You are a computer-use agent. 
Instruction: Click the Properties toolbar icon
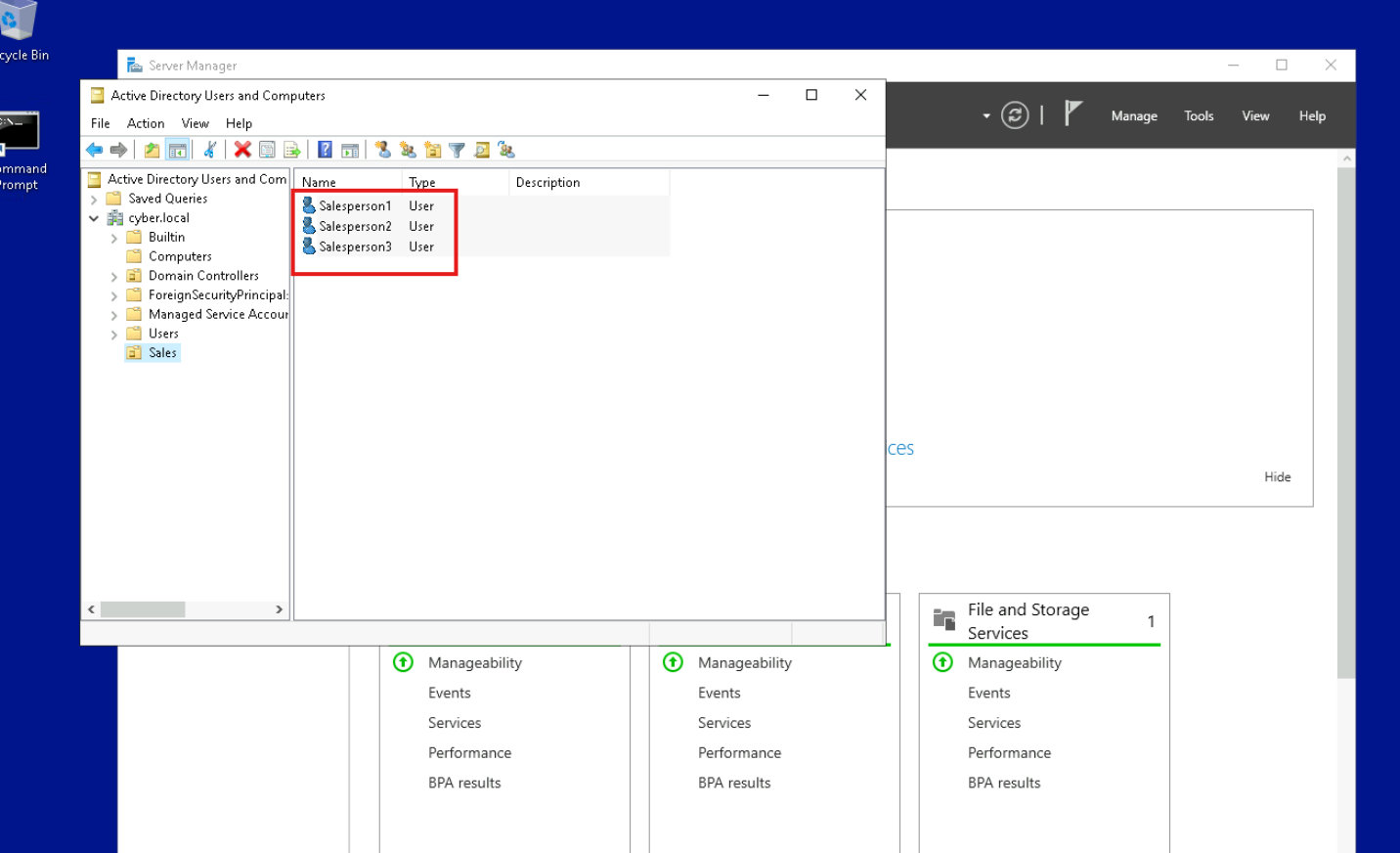(267, 150)
